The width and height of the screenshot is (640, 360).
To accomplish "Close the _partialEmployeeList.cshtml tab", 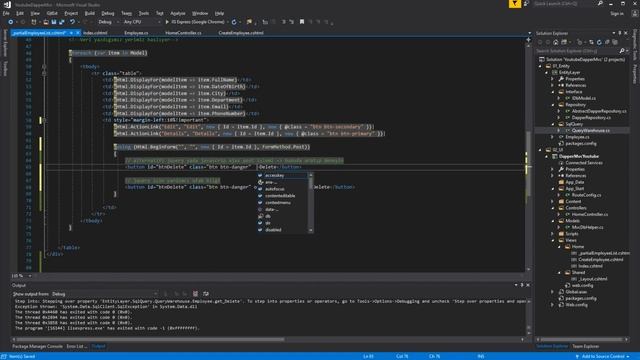I will 78,33.
